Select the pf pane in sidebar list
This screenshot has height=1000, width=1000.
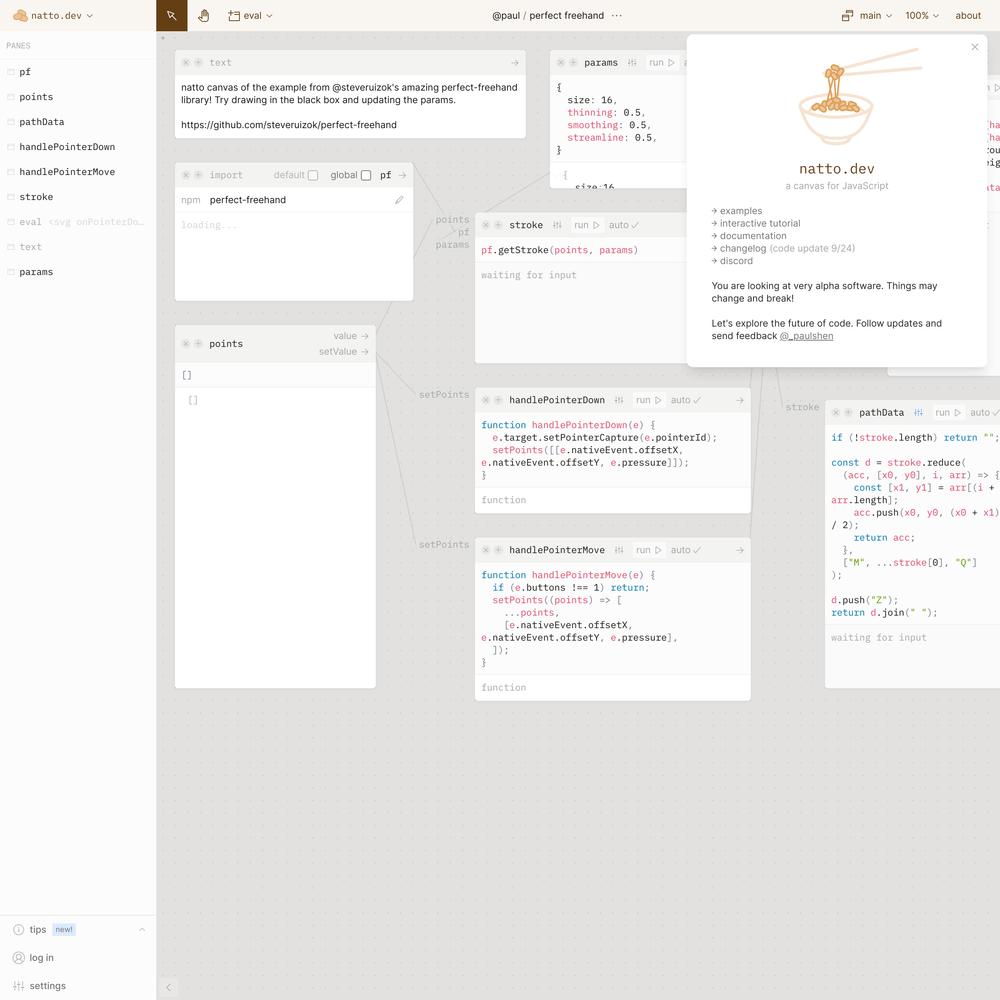click(x=78, y=72)
